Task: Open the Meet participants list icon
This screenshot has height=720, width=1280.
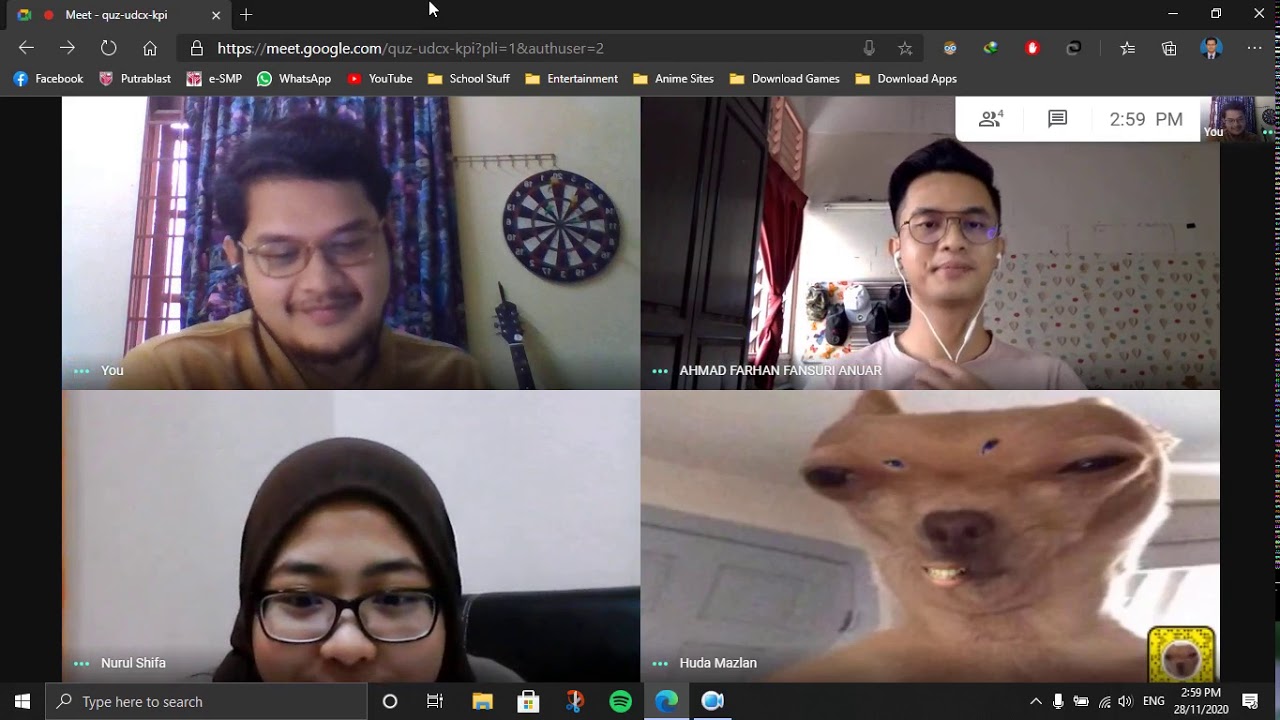Action: coord(991,119)
